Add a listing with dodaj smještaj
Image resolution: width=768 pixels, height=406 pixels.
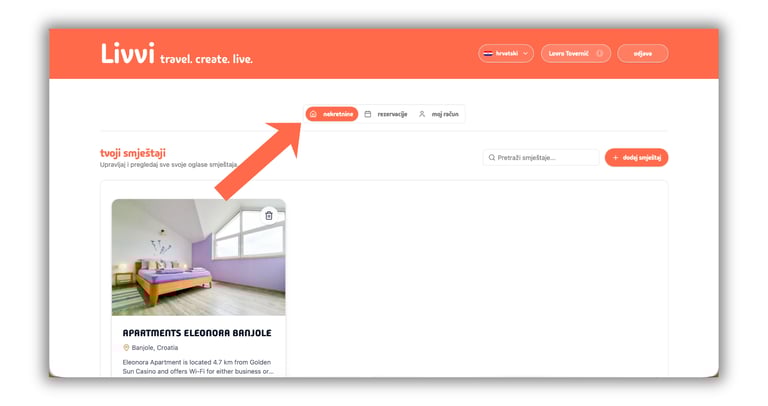[636, 158]
